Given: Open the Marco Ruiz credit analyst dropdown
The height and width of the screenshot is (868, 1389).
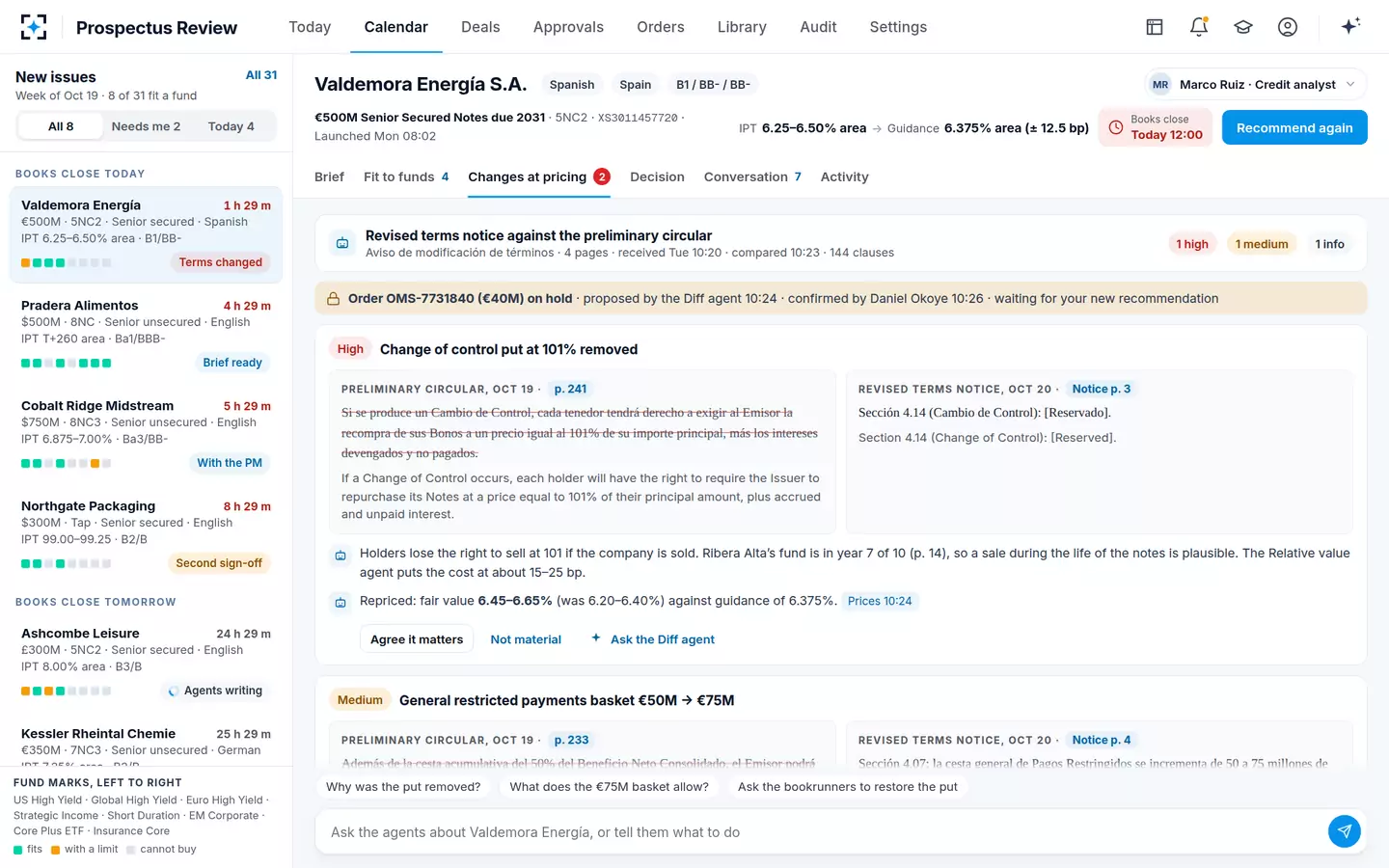Looking at the screenshot, I should tap(1255, 85).
